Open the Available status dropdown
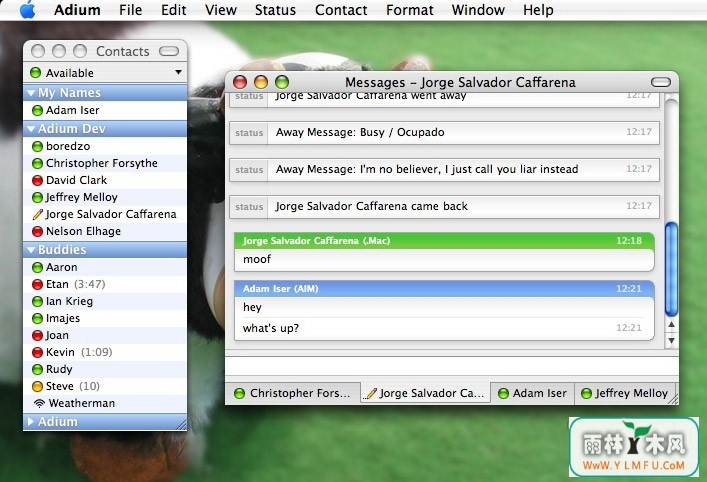Viewport: 707px width, 482px height. (x=105, y=73)
